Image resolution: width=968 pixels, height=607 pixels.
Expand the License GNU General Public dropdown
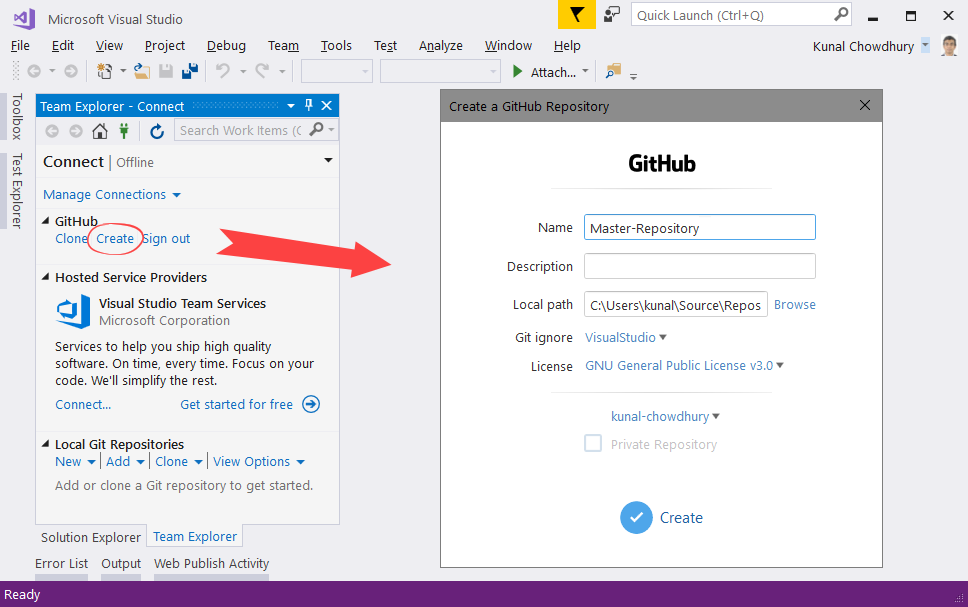684,366
